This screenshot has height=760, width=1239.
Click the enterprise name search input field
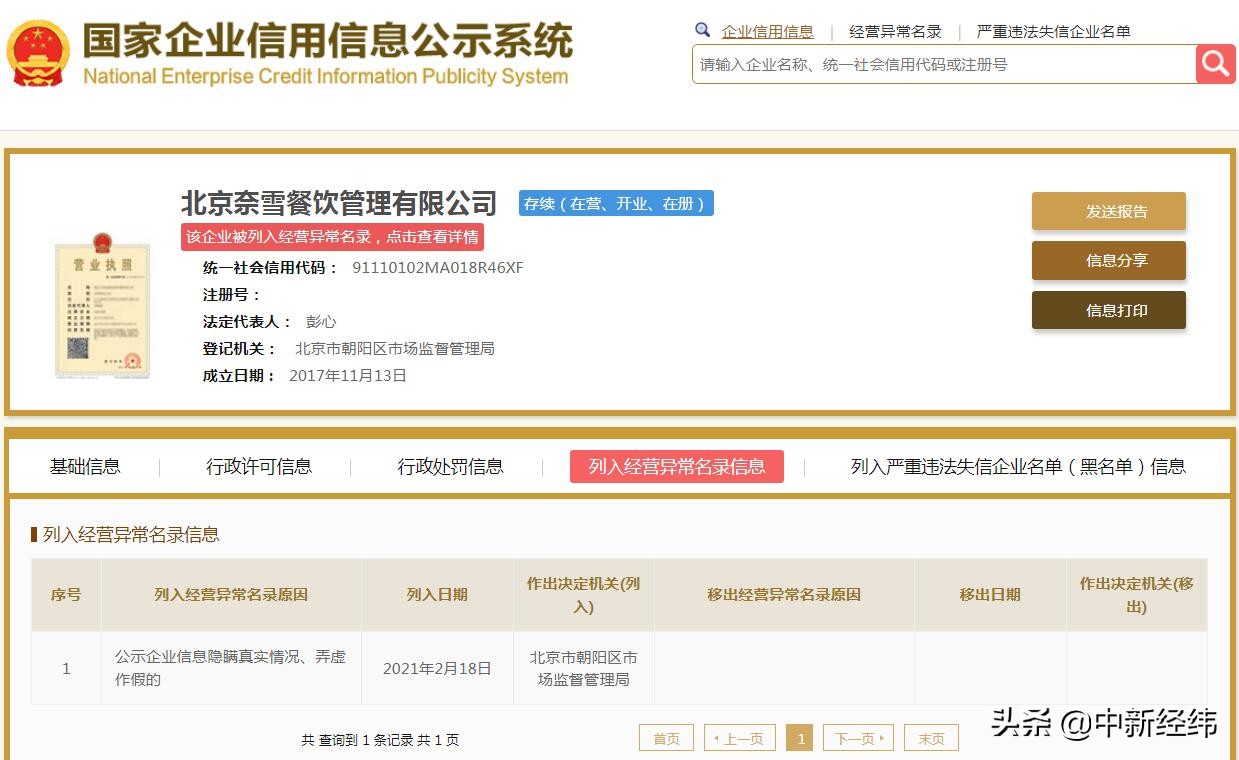(x=944, y=64)
